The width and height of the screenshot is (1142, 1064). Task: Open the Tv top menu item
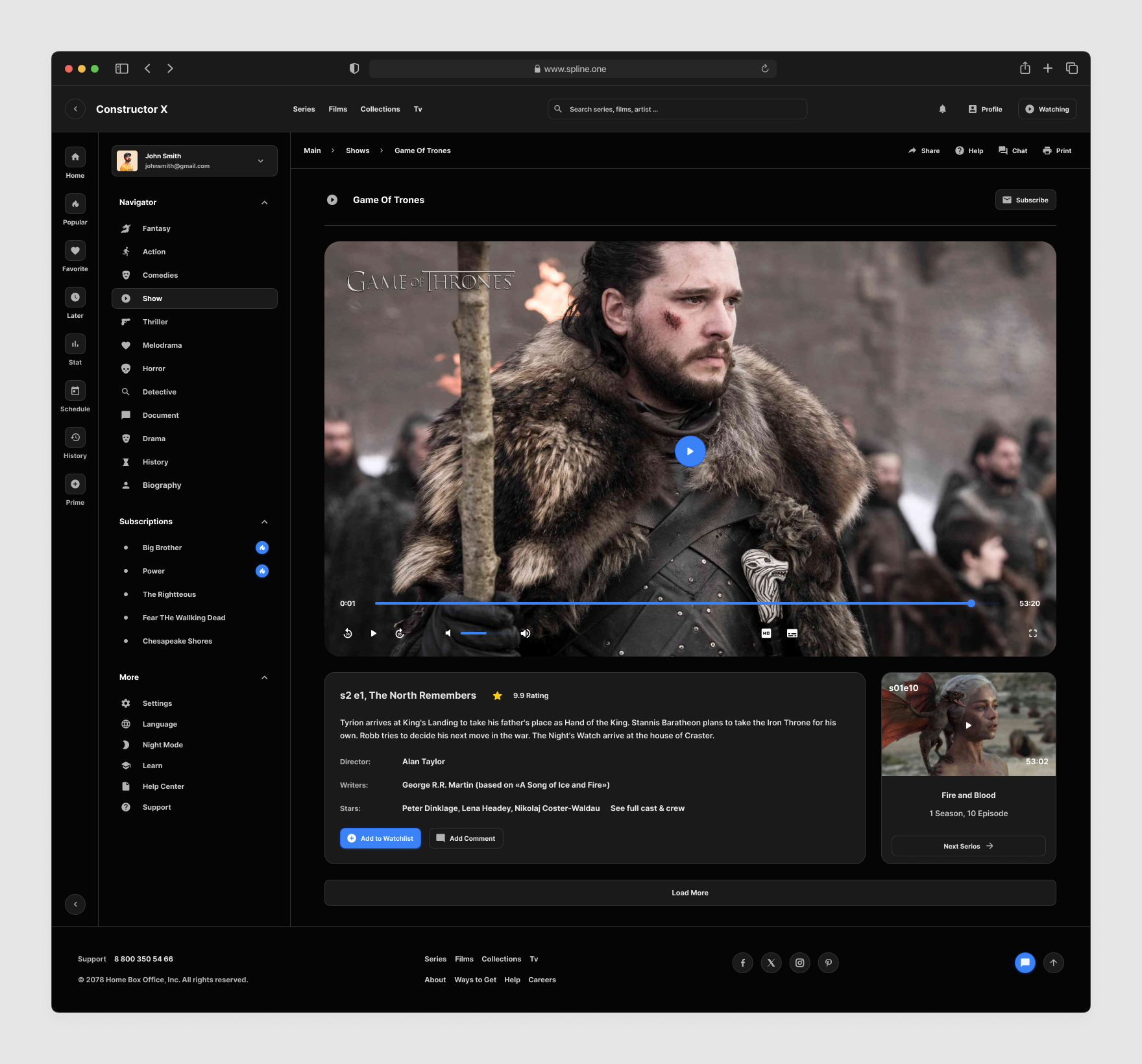coord(418,109)
